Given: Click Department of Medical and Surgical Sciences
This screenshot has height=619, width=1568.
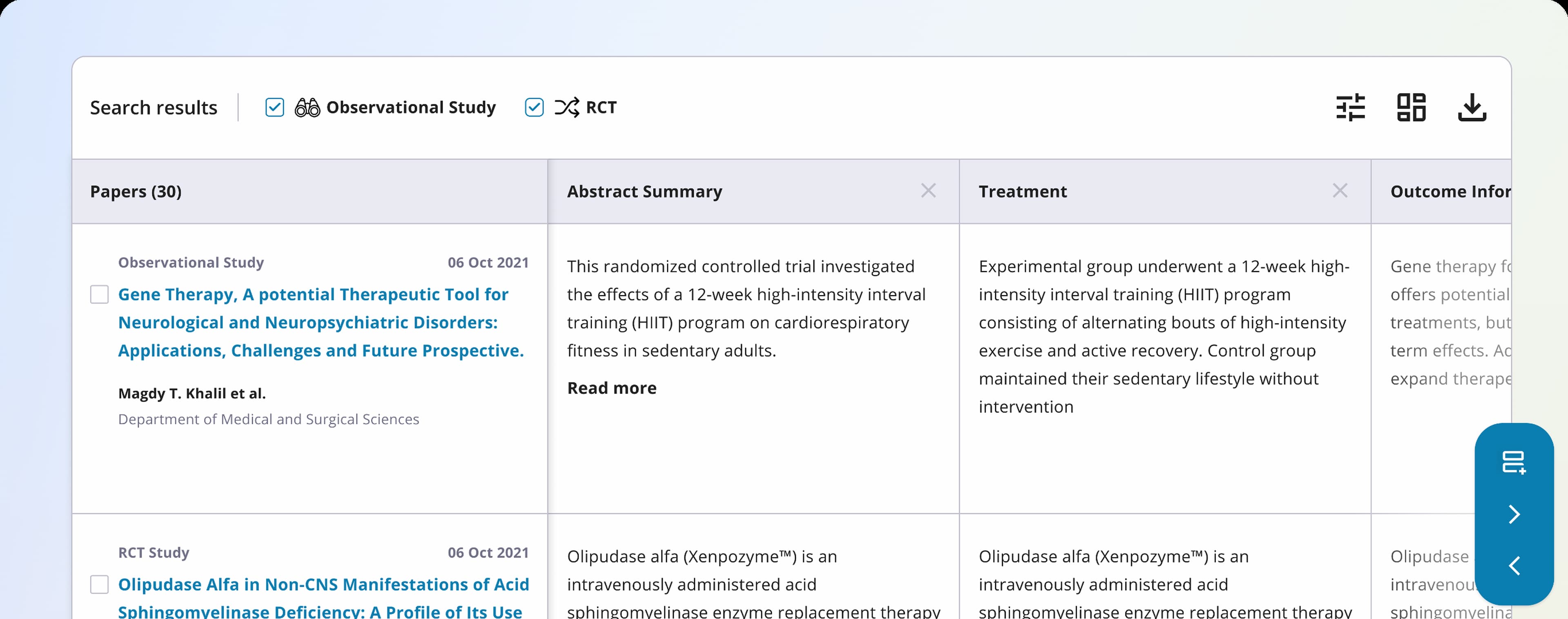Looking at the screenshot, I should coord(268,419).
